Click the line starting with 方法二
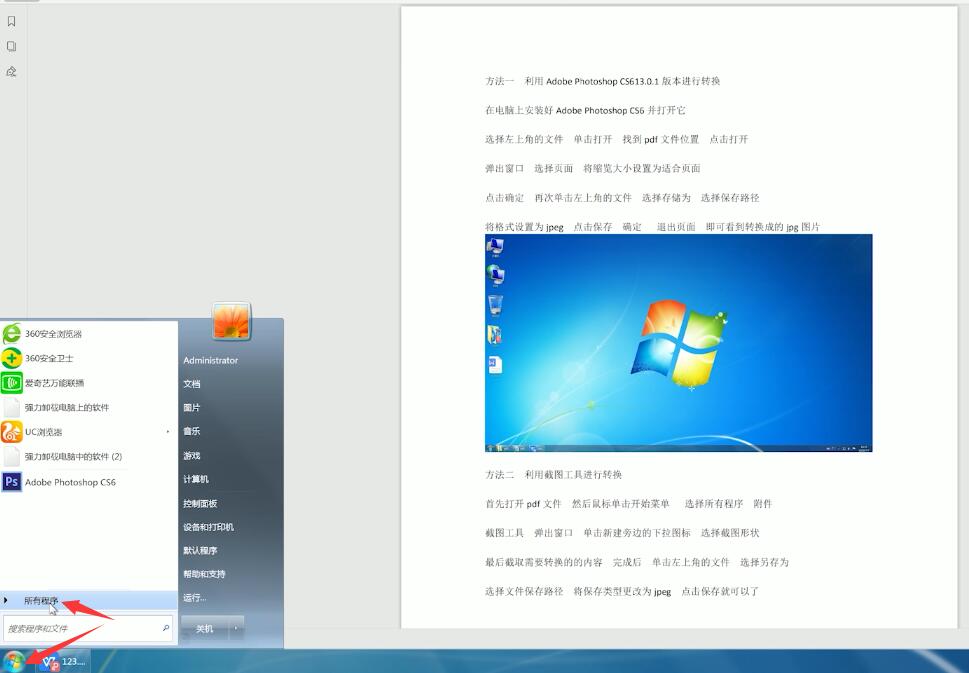The height and width of the screenshot is (673, 969). click(554, 475)
